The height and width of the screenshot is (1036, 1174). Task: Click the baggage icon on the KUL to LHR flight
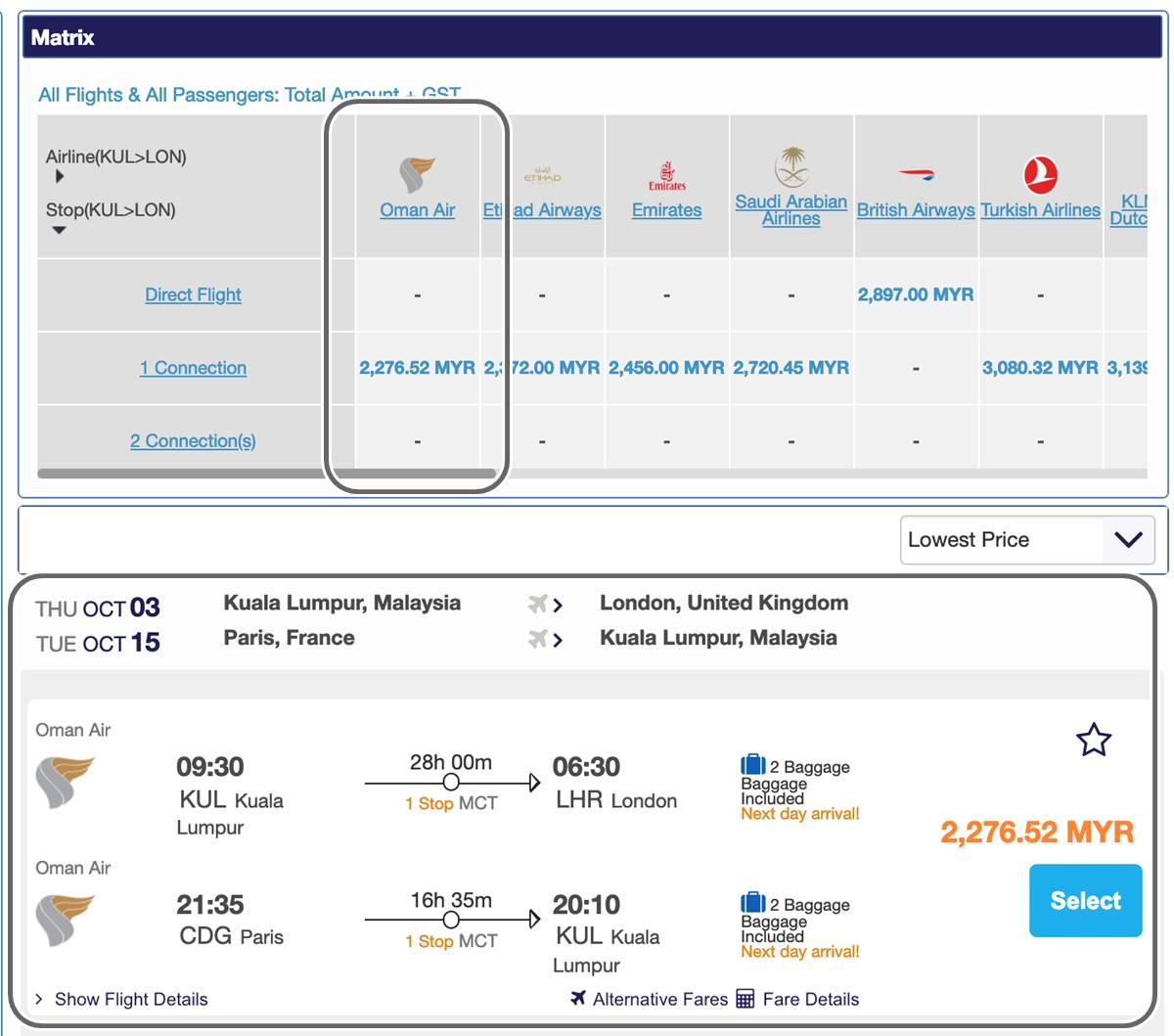[x=753, y=765]
